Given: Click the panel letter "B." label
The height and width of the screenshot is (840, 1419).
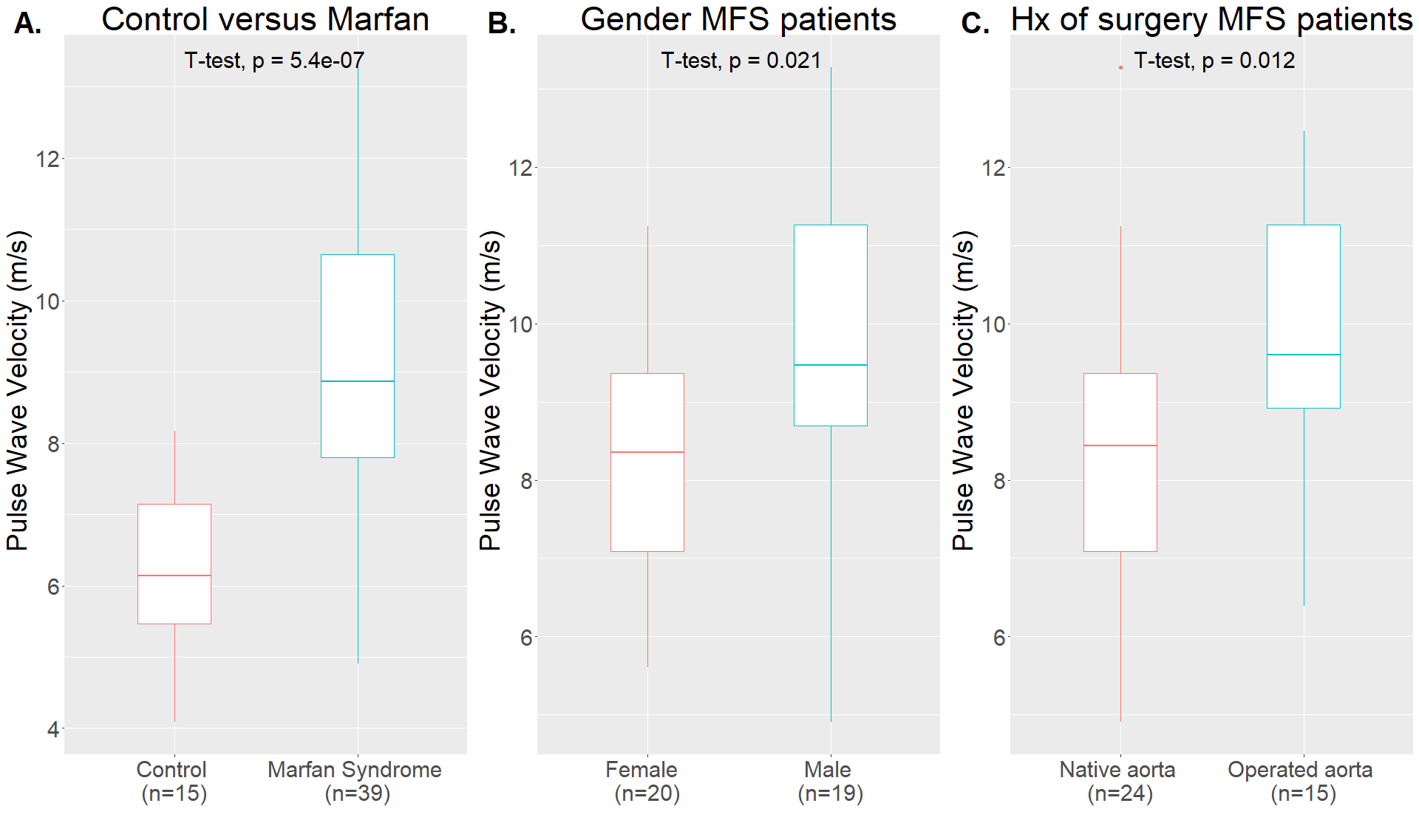Looking at the screenshot, I should [502, 24].
